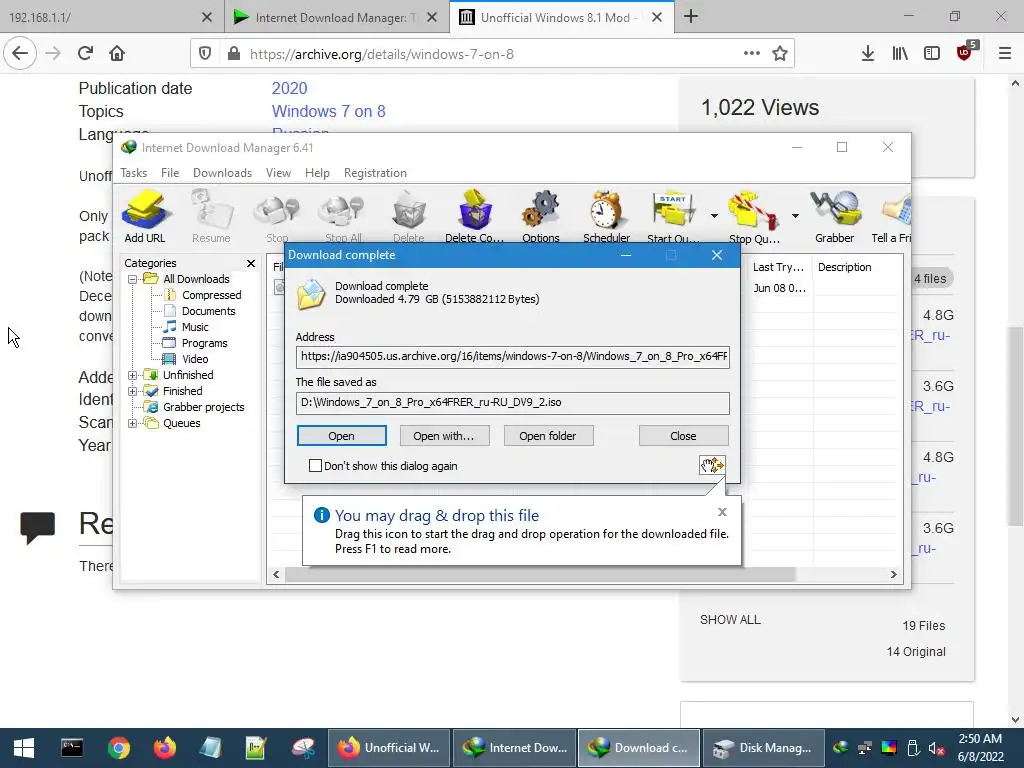Check Don't show this dialog again

tap(315, 466)
